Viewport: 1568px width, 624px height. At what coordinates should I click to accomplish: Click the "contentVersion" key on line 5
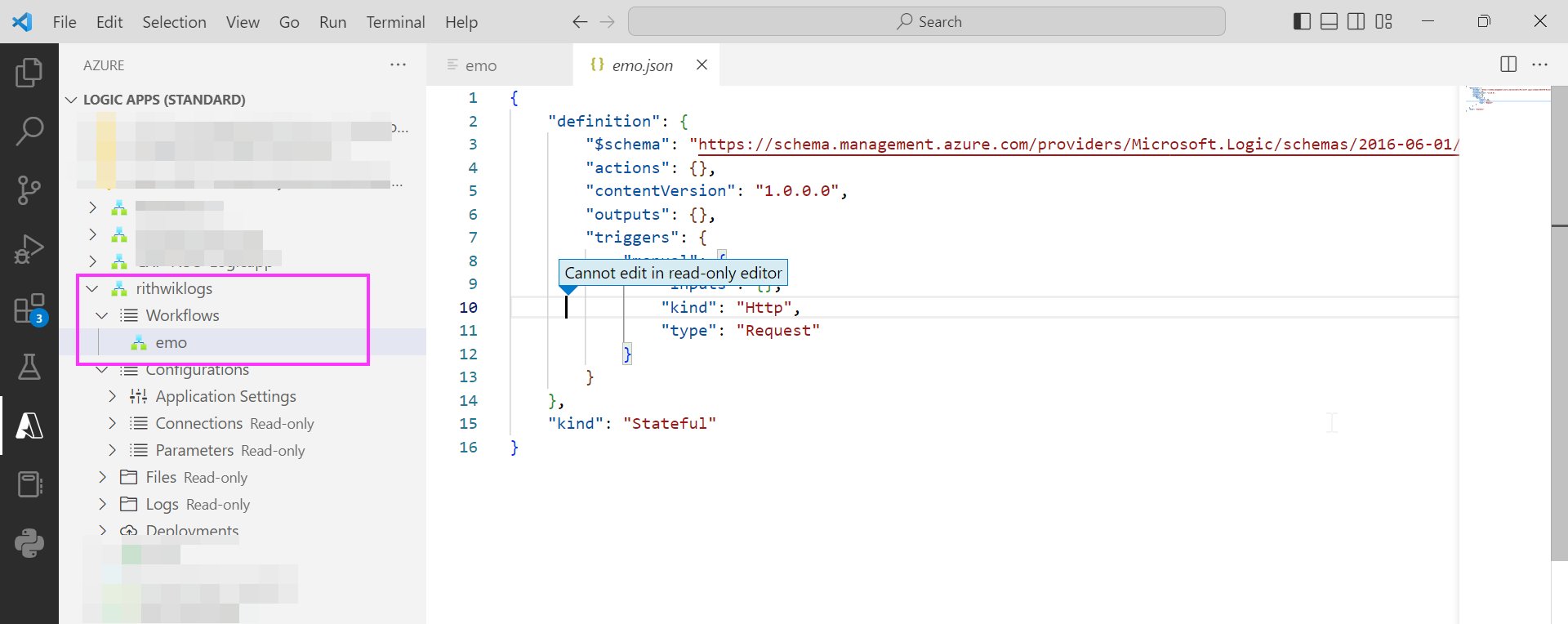coord(661,190)
